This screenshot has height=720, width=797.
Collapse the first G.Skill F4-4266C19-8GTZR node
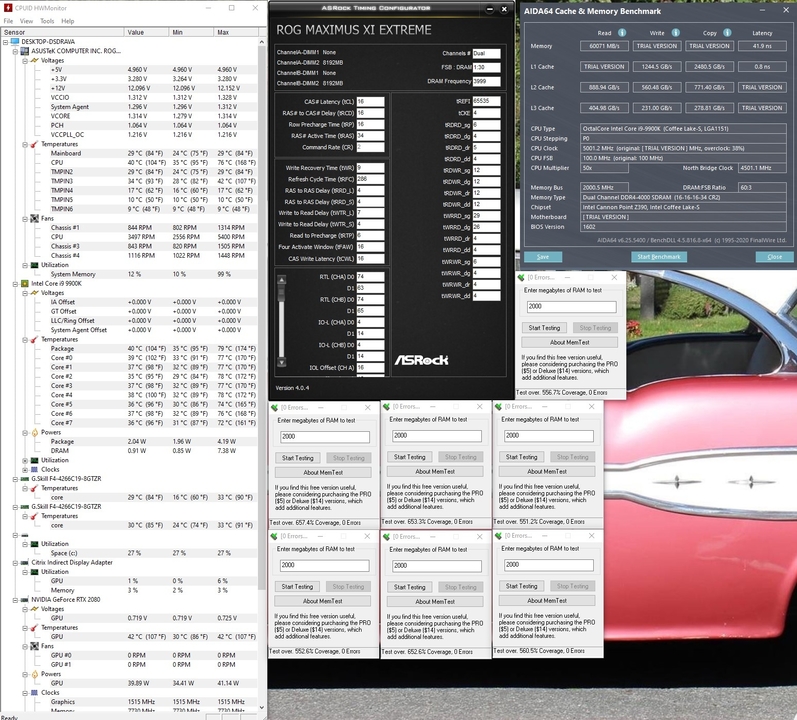15,479
